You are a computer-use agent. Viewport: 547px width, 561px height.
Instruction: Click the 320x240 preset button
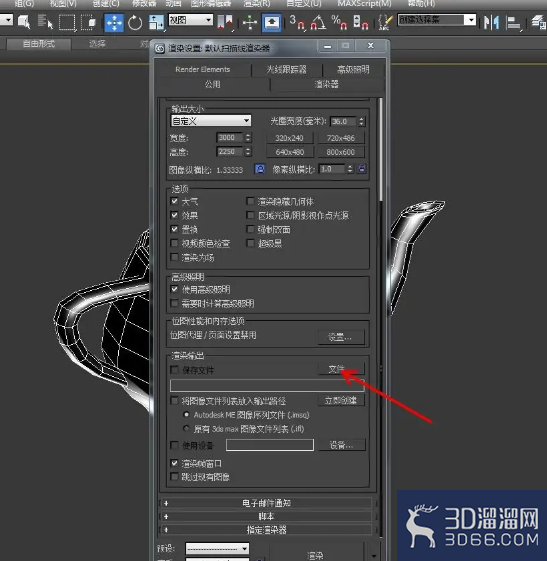[289, 138]
